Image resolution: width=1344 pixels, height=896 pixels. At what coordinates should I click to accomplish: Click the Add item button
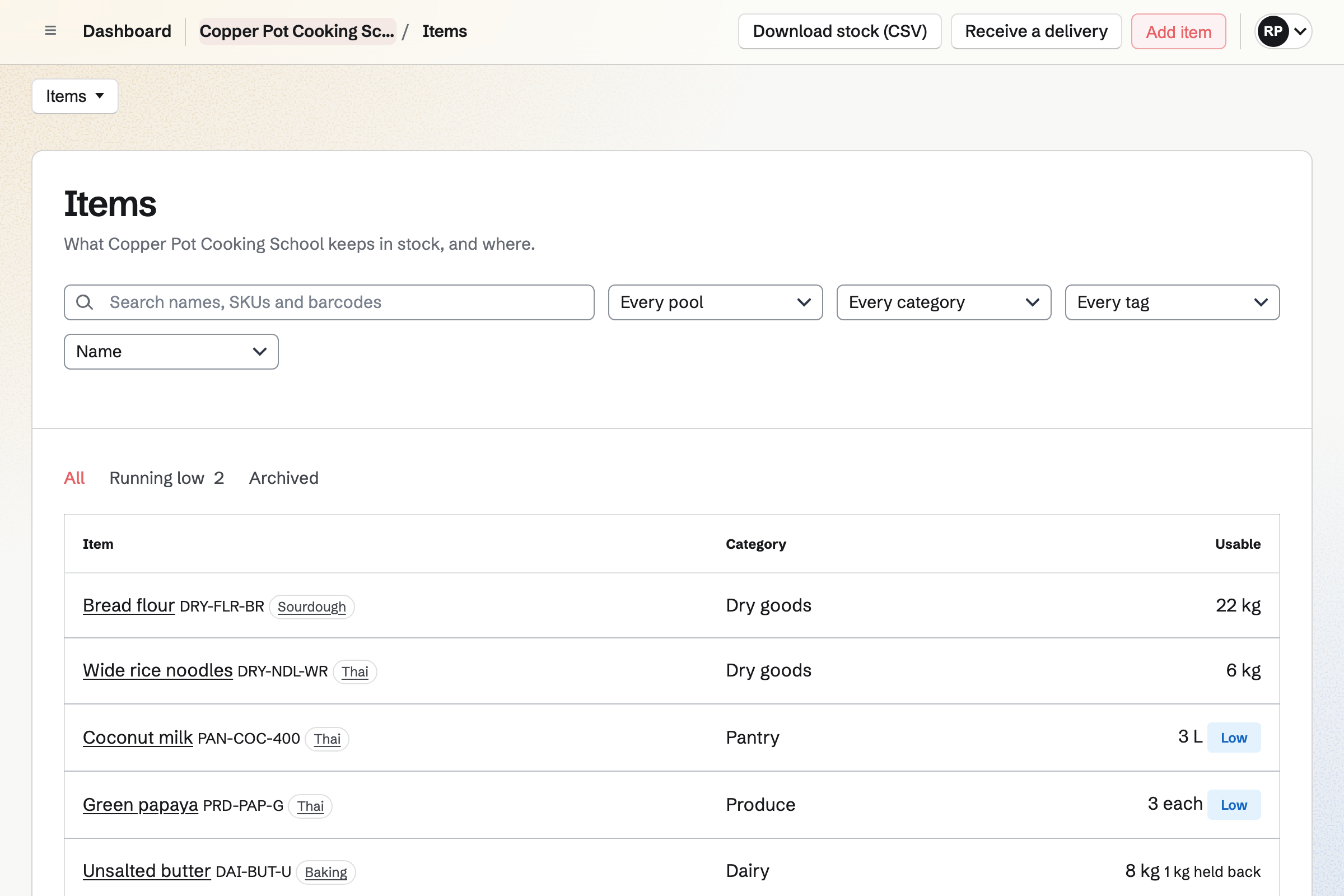pos(1178,31)
